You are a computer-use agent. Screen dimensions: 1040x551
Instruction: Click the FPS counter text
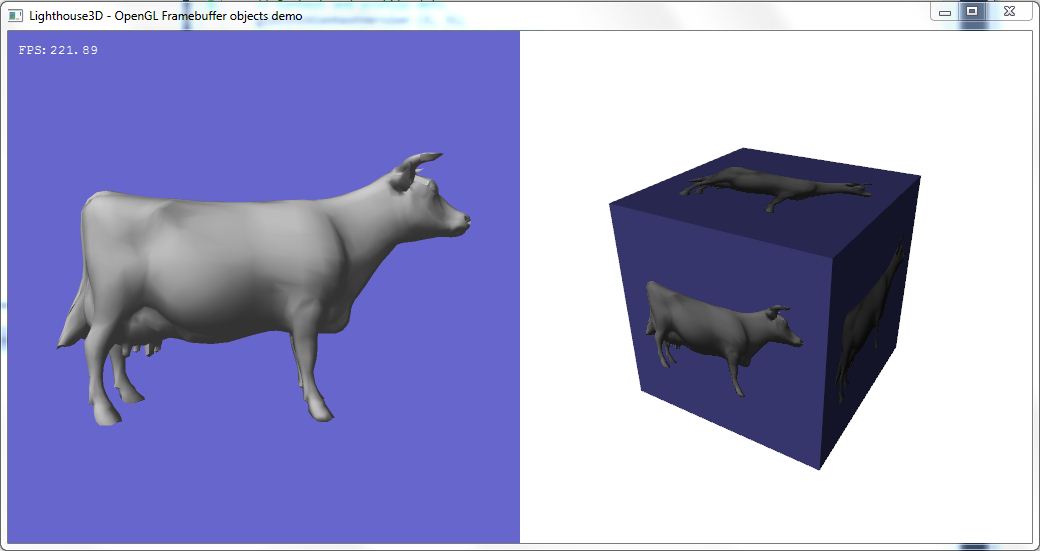tap(58, 50)
